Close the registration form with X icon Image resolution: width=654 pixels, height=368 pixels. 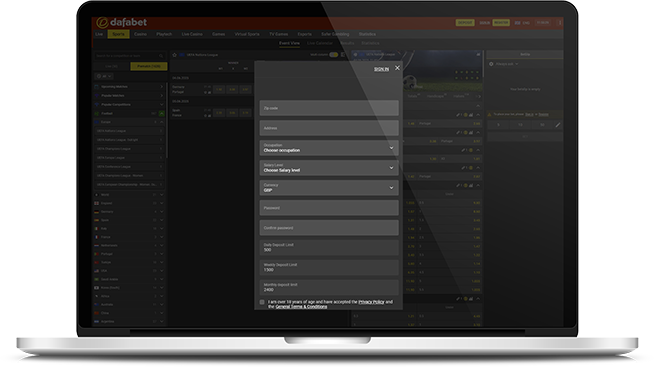(397, 68)
